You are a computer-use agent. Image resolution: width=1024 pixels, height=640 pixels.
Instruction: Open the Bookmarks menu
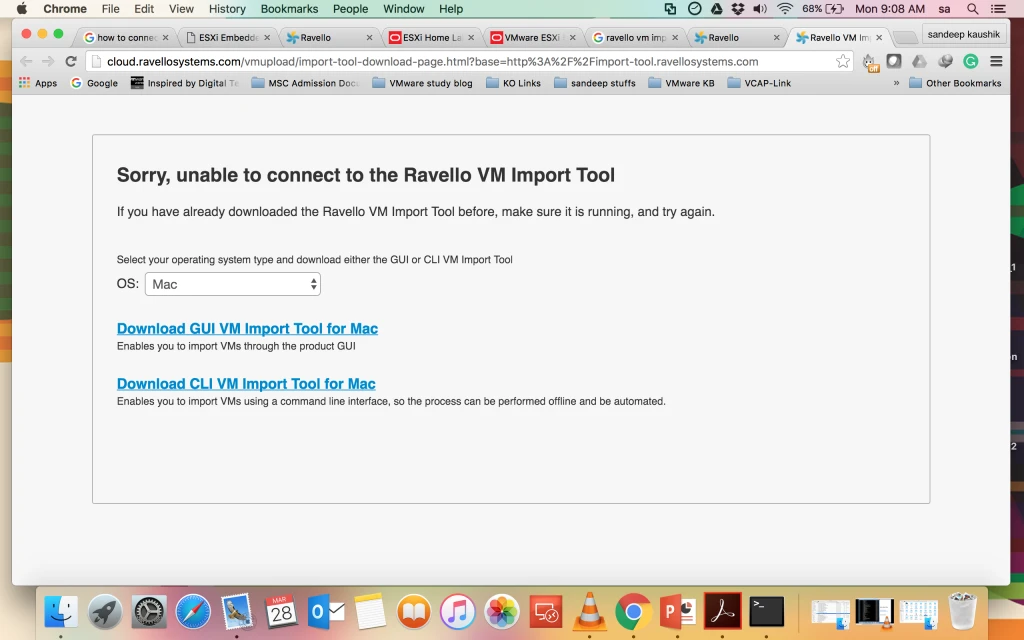(289, 9)
